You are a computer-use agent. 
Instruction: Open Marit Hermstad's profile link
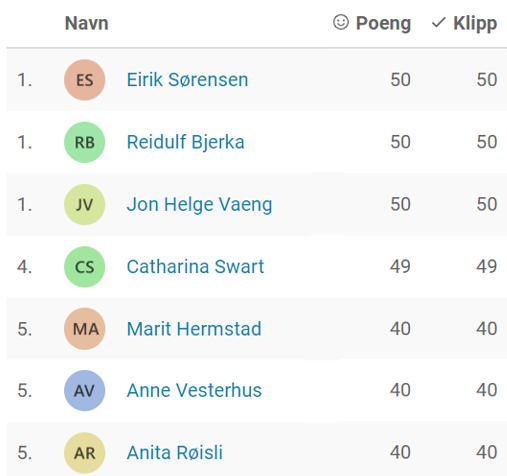(x=194, y=329)
